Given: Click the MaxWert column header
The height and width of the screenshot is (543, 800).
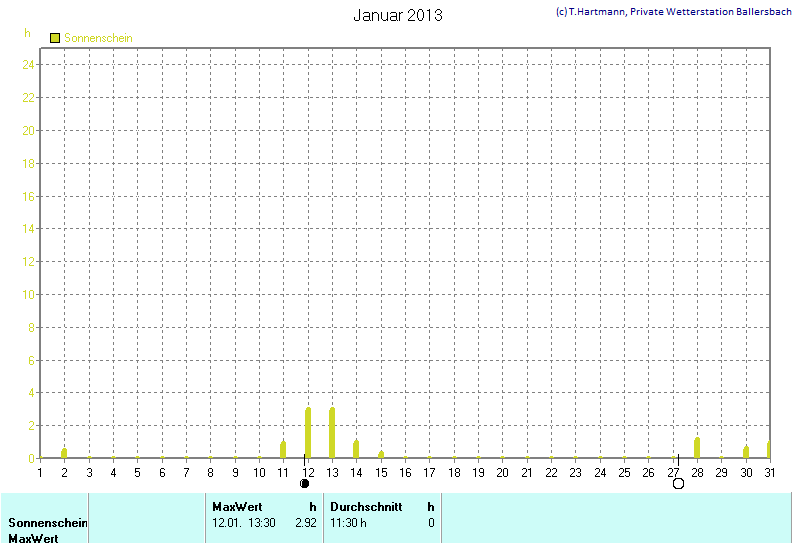Looking at the screenshot, I should (237, 507).
